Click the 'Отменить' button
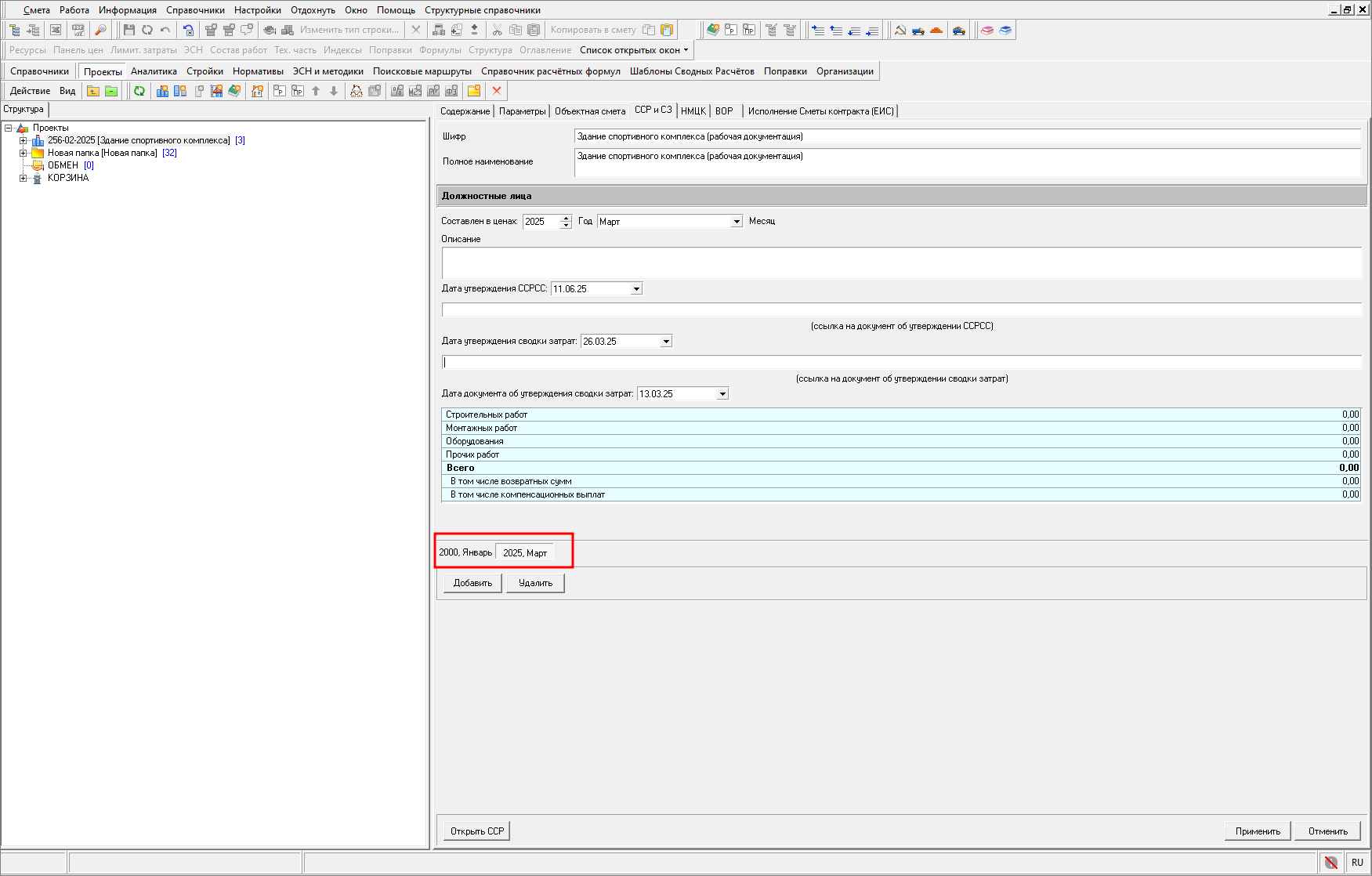This screenshot has width=1372, height=876. click(x=1328, y=831)
